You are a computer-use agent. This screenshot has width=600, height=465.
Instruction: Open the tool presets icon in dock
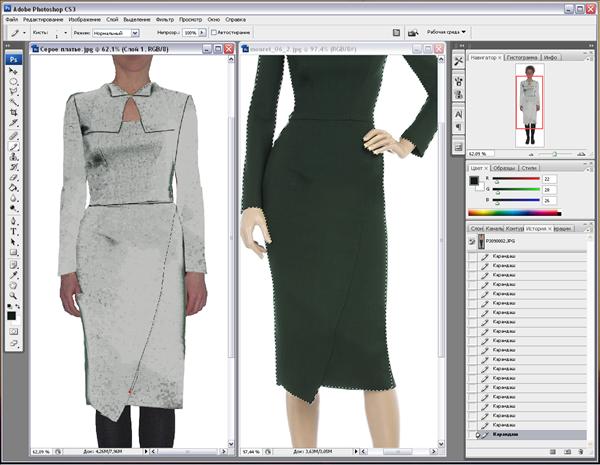[x=457, y=62]
